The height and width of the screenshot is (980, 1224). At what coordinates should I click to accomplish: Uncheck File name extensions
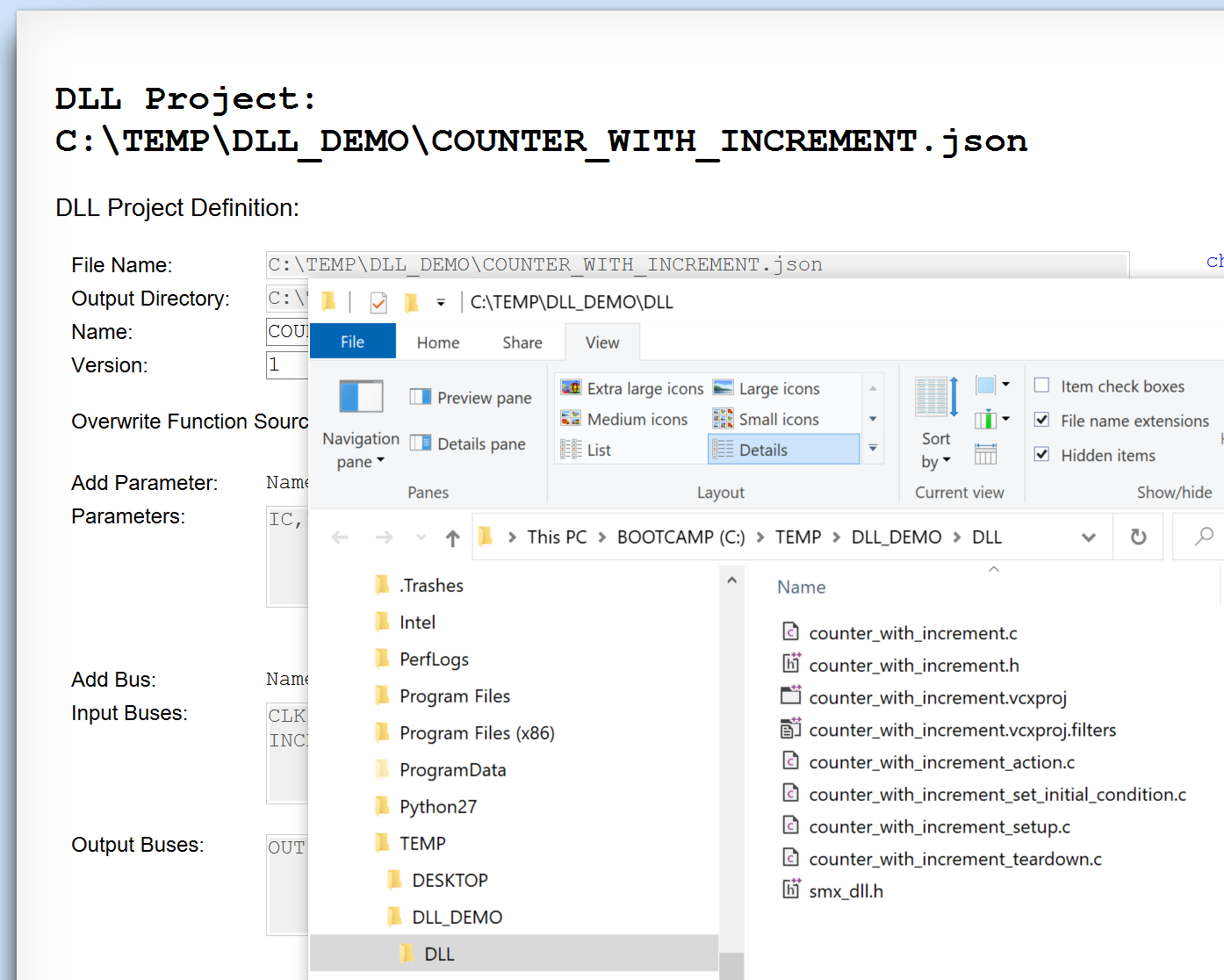point(1042,420)
